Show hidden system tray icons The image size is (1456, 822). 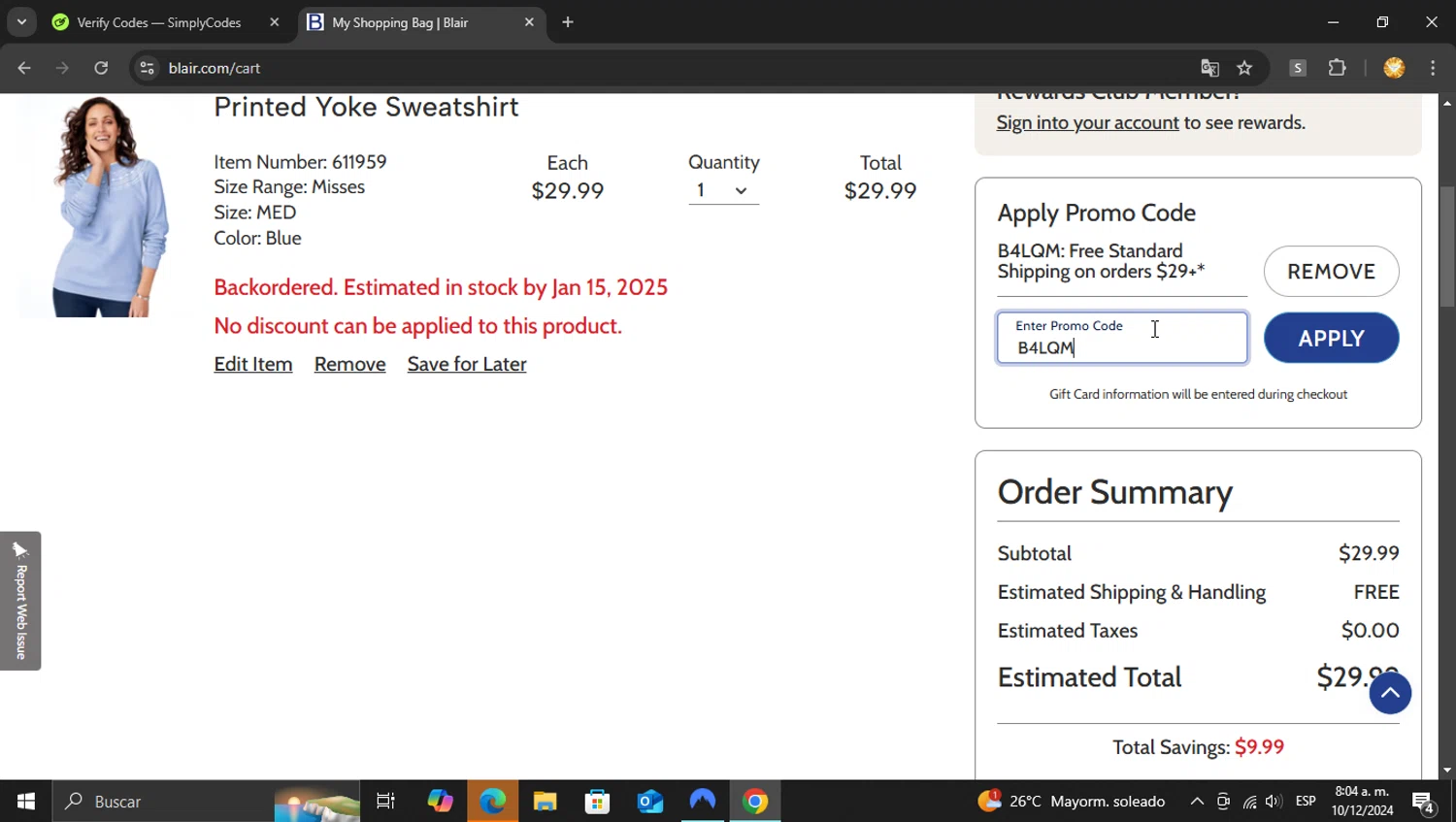[x=1197, y=802]
